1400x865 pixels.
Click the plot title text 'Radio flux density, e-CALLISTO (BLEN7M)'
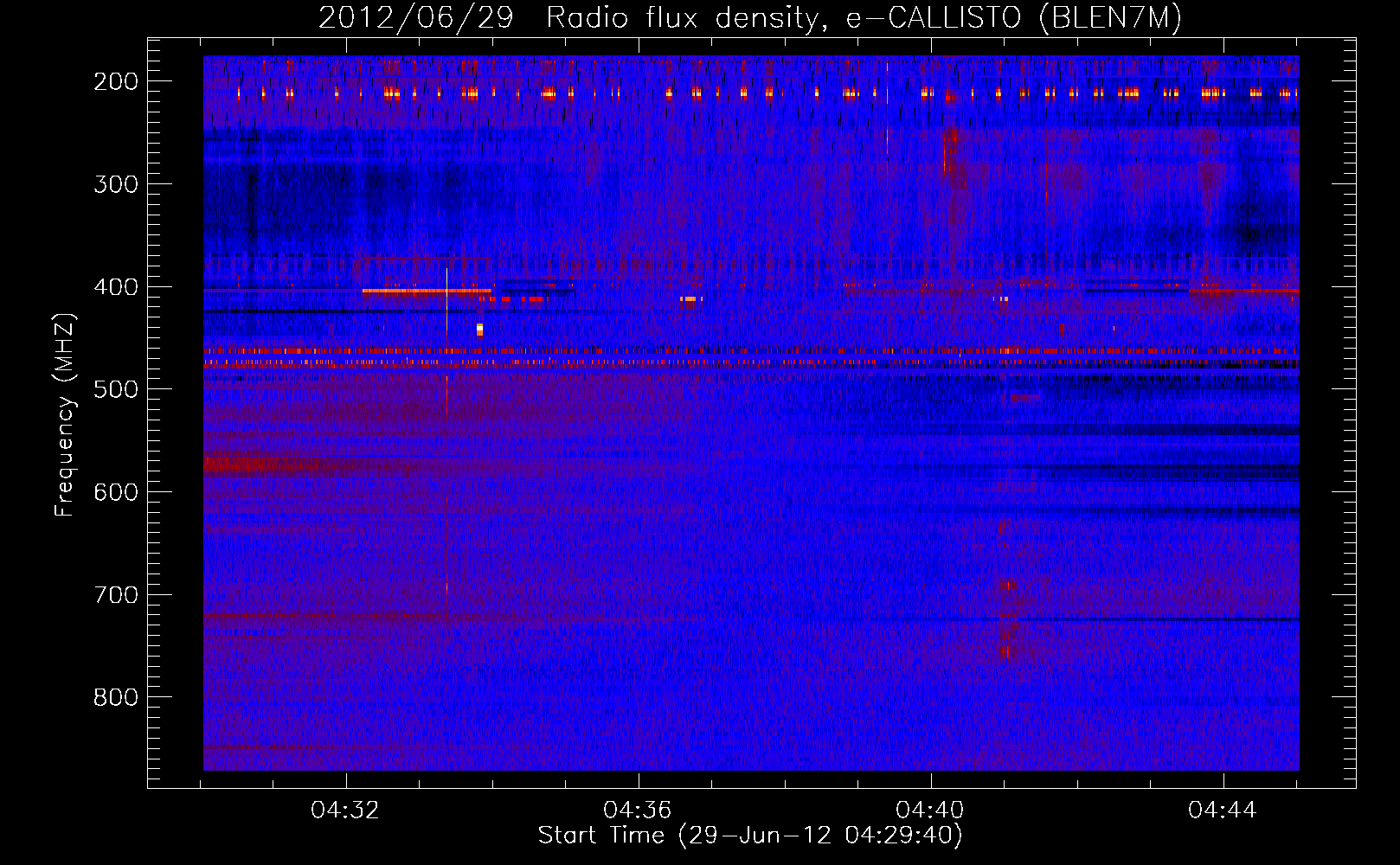(x=864, y=18)
